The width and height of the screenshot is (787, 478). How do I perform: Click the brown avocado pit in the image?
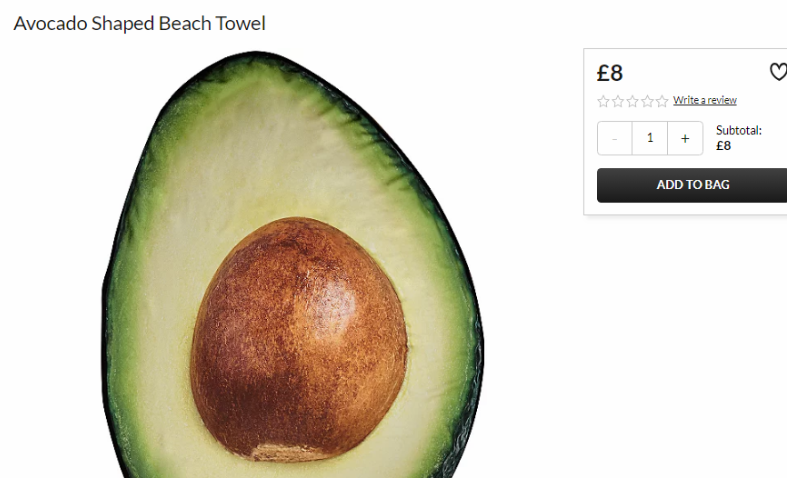[x=299, y=339]
